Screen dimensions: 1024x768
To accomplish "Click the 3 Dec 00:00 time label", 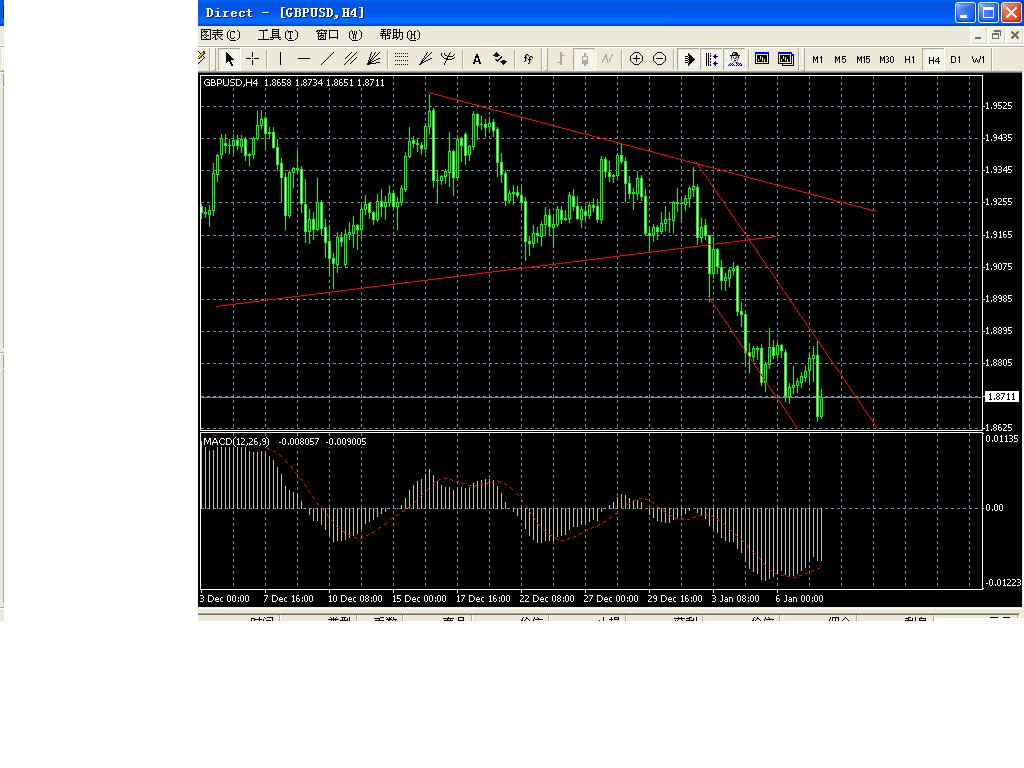I will (225, 598).
